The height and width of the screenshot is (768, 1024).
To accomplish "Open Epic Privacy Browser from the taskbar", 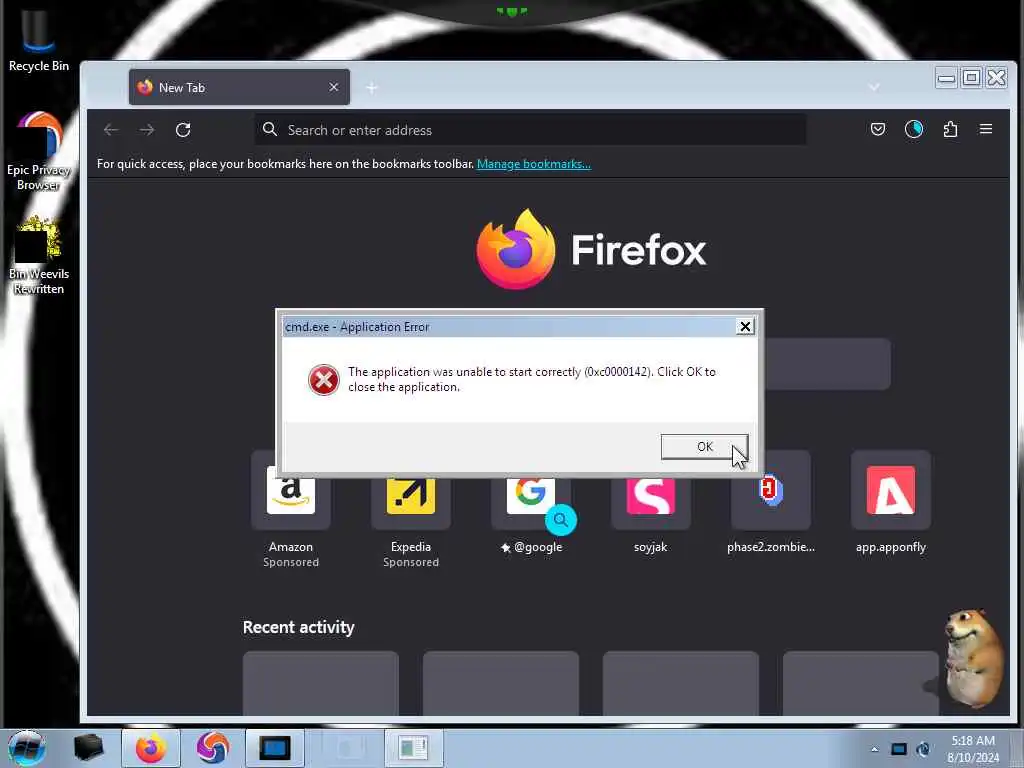I will 212,748.
